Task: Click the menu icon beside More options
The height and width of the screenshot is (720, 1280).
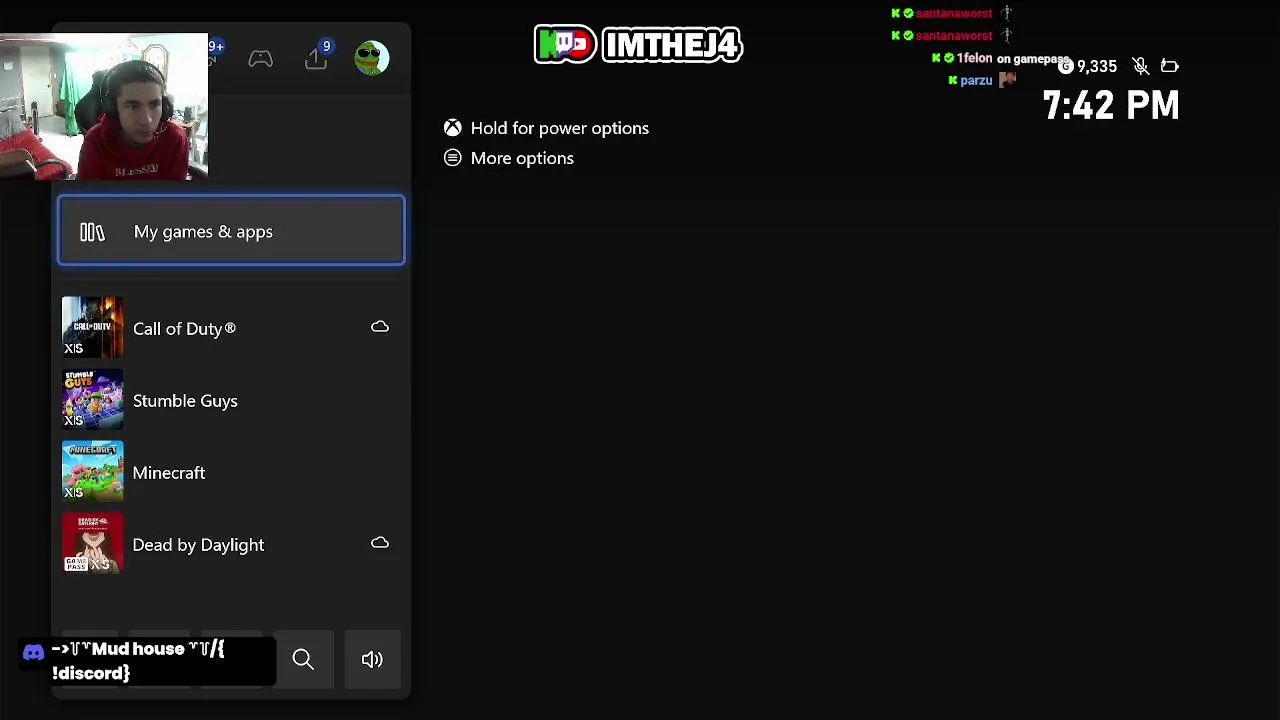Action: point(453,158)
